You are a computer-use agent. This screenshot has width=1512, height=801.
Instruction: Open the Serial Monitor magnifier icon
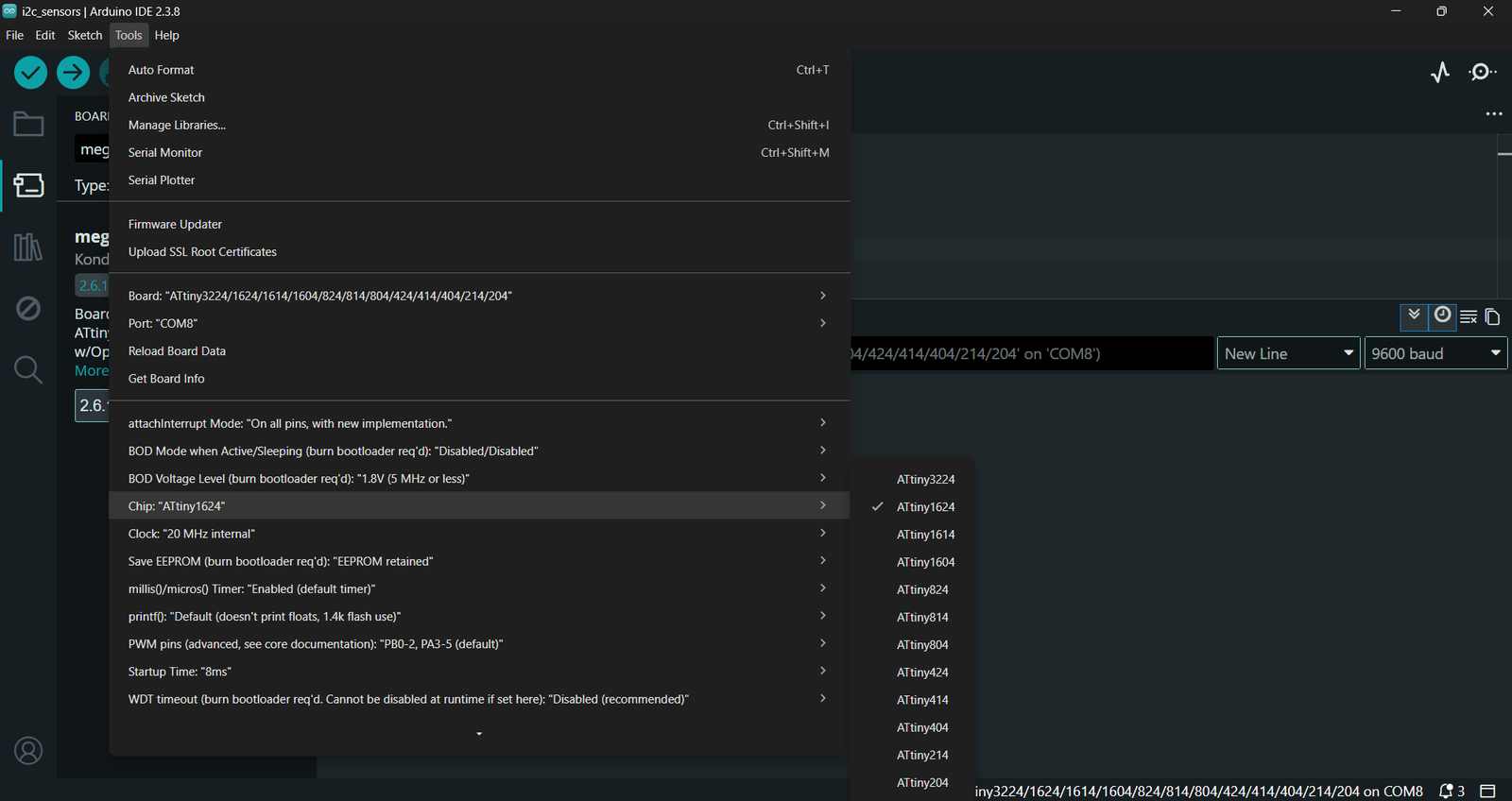click(x=1483, y=73)
